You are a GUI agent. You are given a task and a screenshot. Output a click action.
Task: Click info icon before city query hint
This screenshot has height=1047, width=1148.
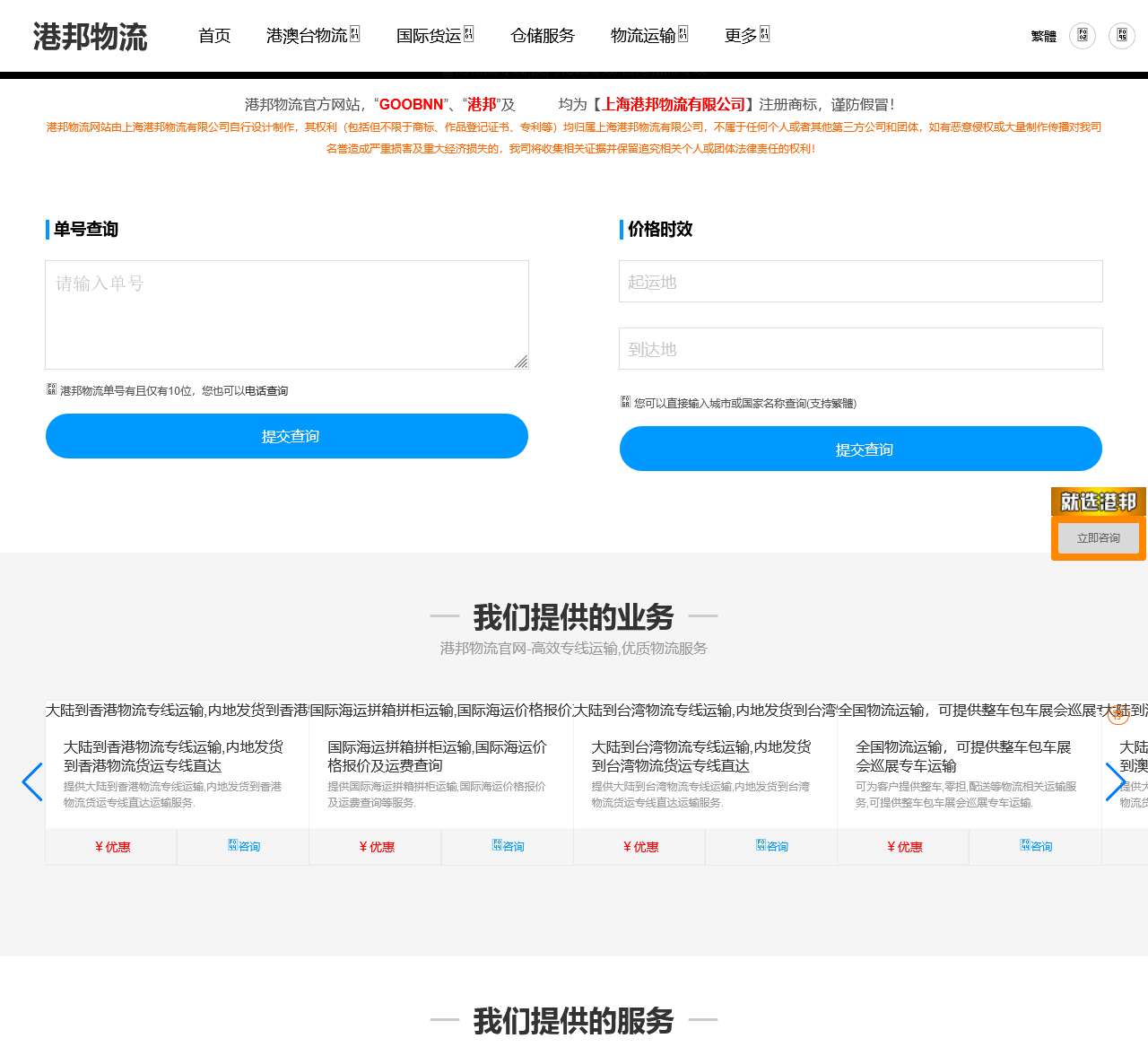(625, 402)
